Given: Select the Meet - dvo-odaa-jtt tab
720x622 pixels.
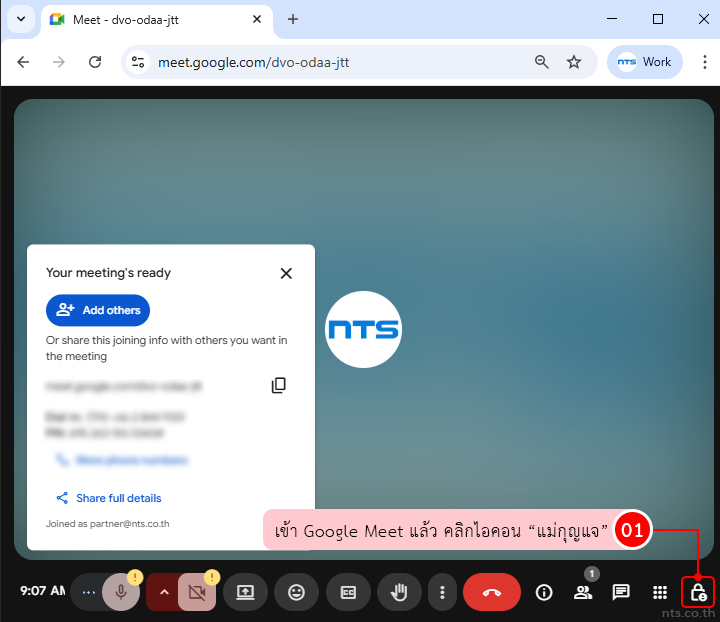Looking at the screenshot, I should click(x=156, y=20).
